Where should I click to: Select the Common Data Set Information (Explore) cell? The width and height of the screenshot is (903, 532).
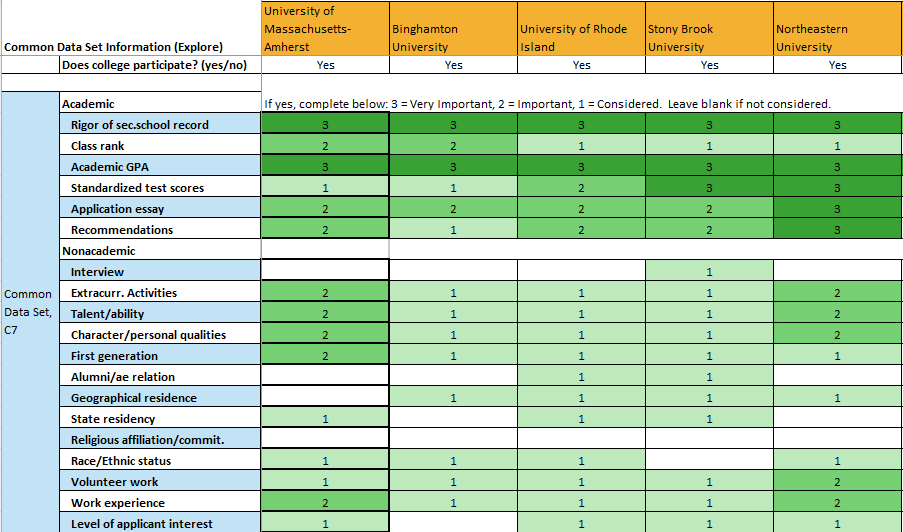click(131, 29)
